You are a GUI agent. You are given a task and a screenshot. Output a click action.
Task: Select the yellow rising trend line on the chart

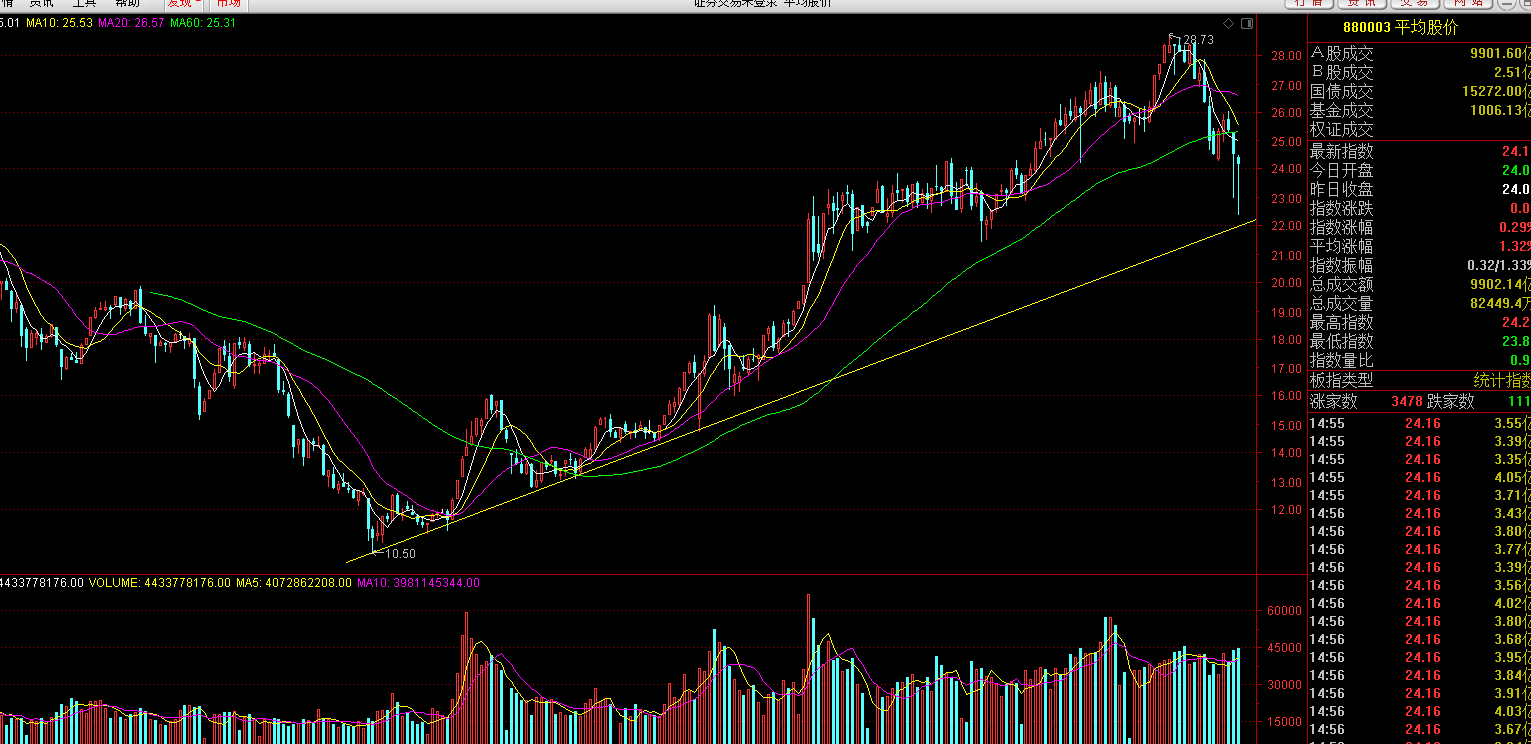point(800,391)
